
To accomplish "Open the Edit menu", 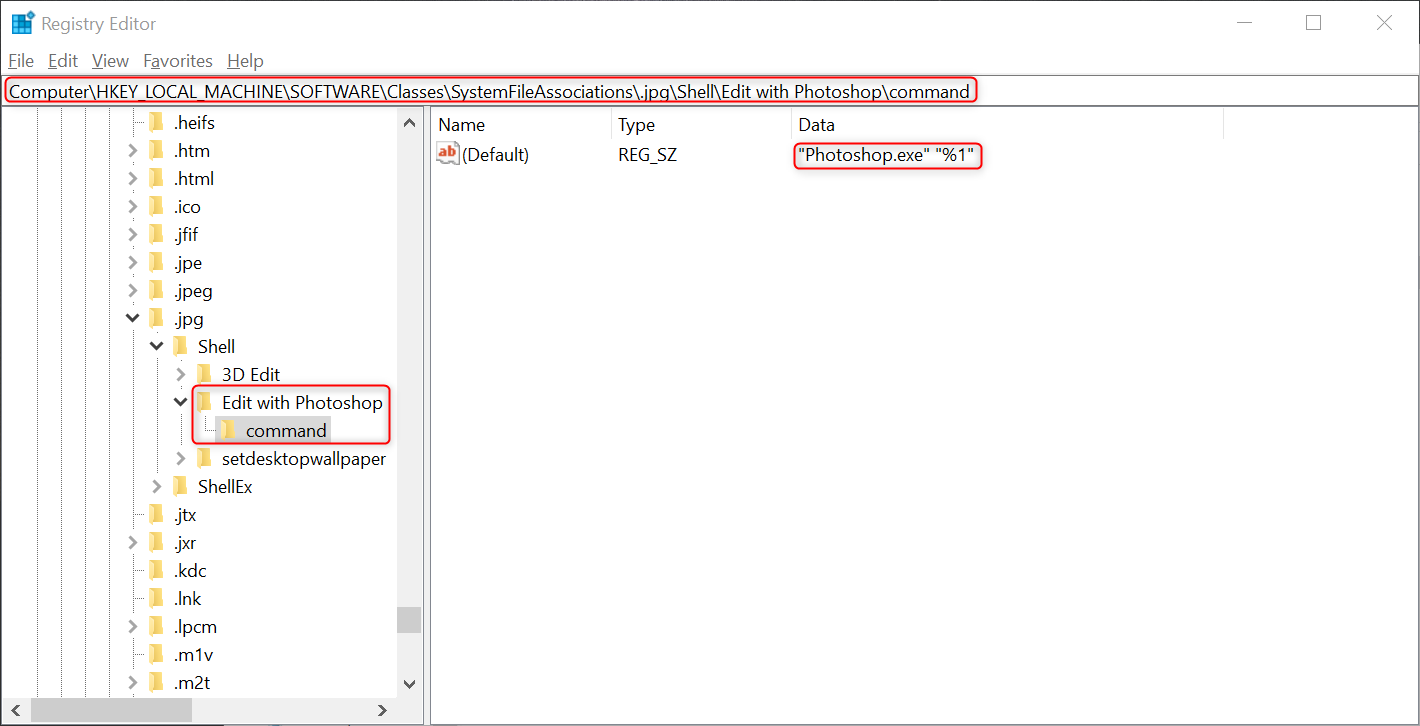I will (63, 61).
